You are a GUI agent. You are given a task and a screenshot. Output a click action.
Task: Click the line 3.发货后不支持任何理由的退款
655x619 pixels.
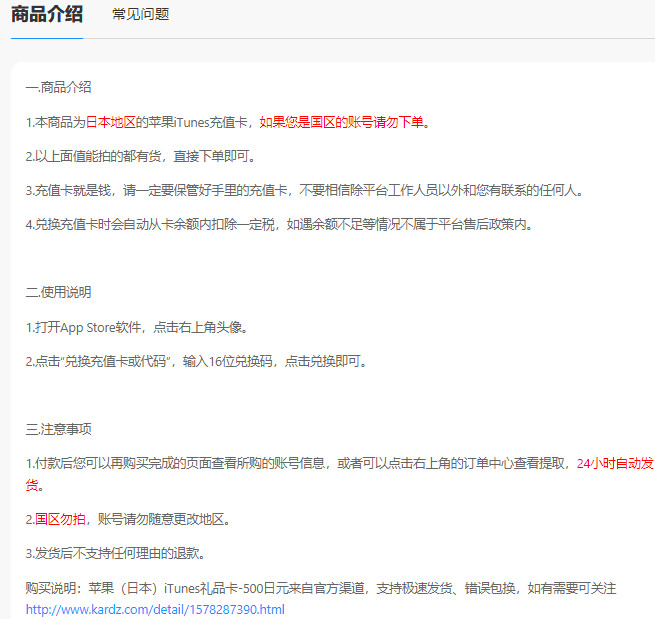click(x=116, y=553)
